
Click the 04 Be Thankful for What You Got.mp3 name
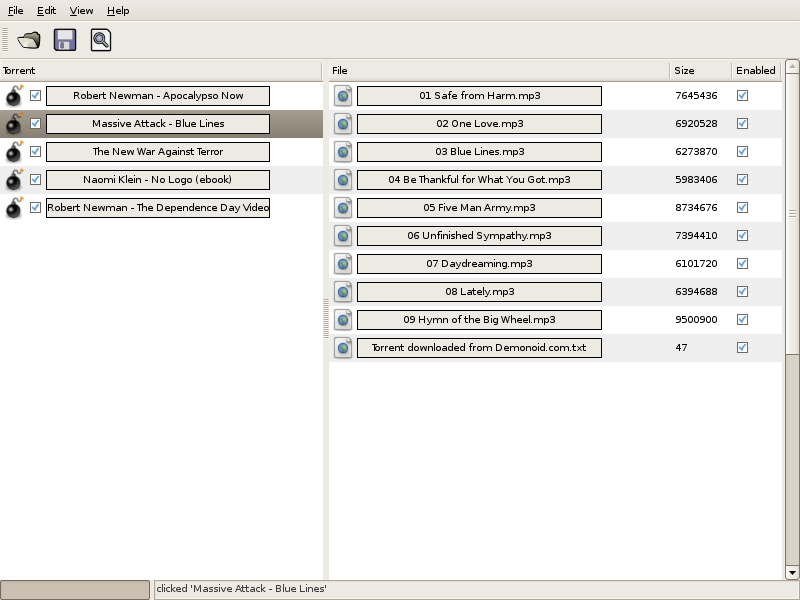pos(479,180)
